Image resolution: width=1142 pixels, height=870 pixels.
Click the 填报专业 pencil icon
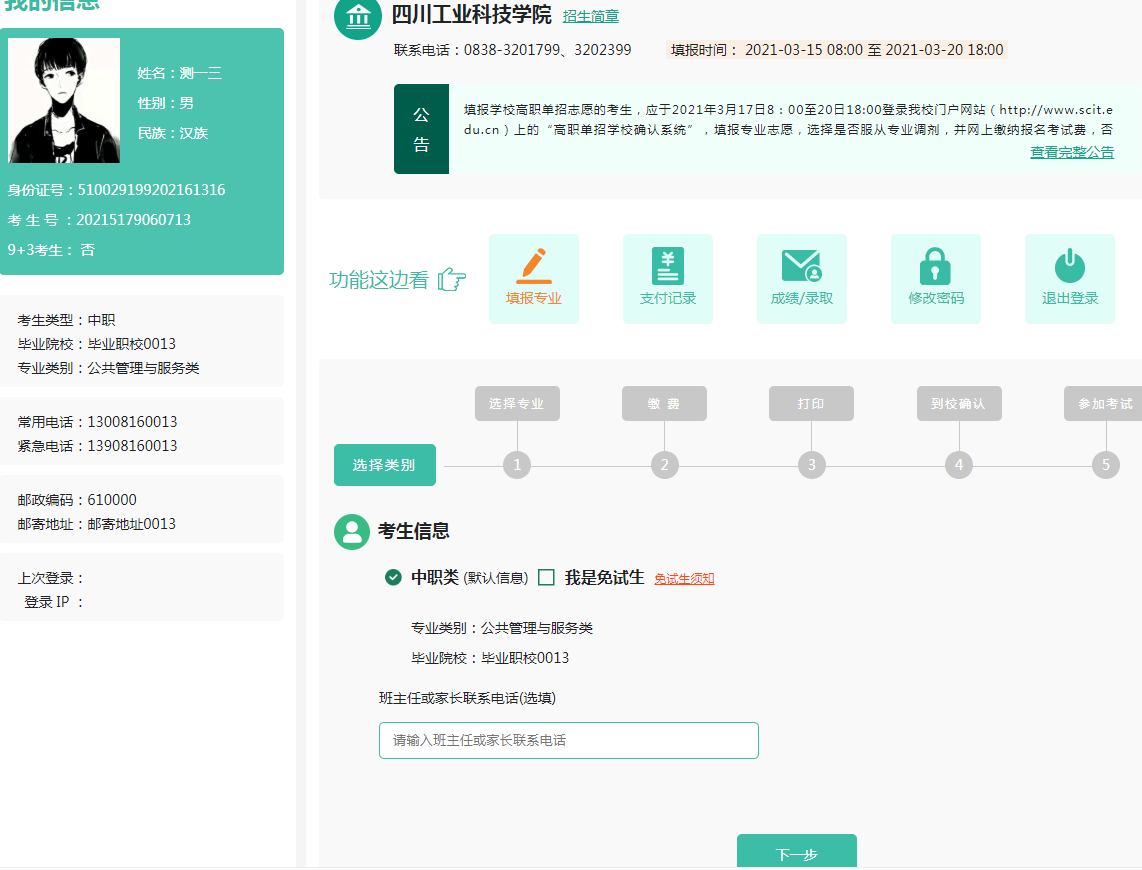[x=534, y=266]
